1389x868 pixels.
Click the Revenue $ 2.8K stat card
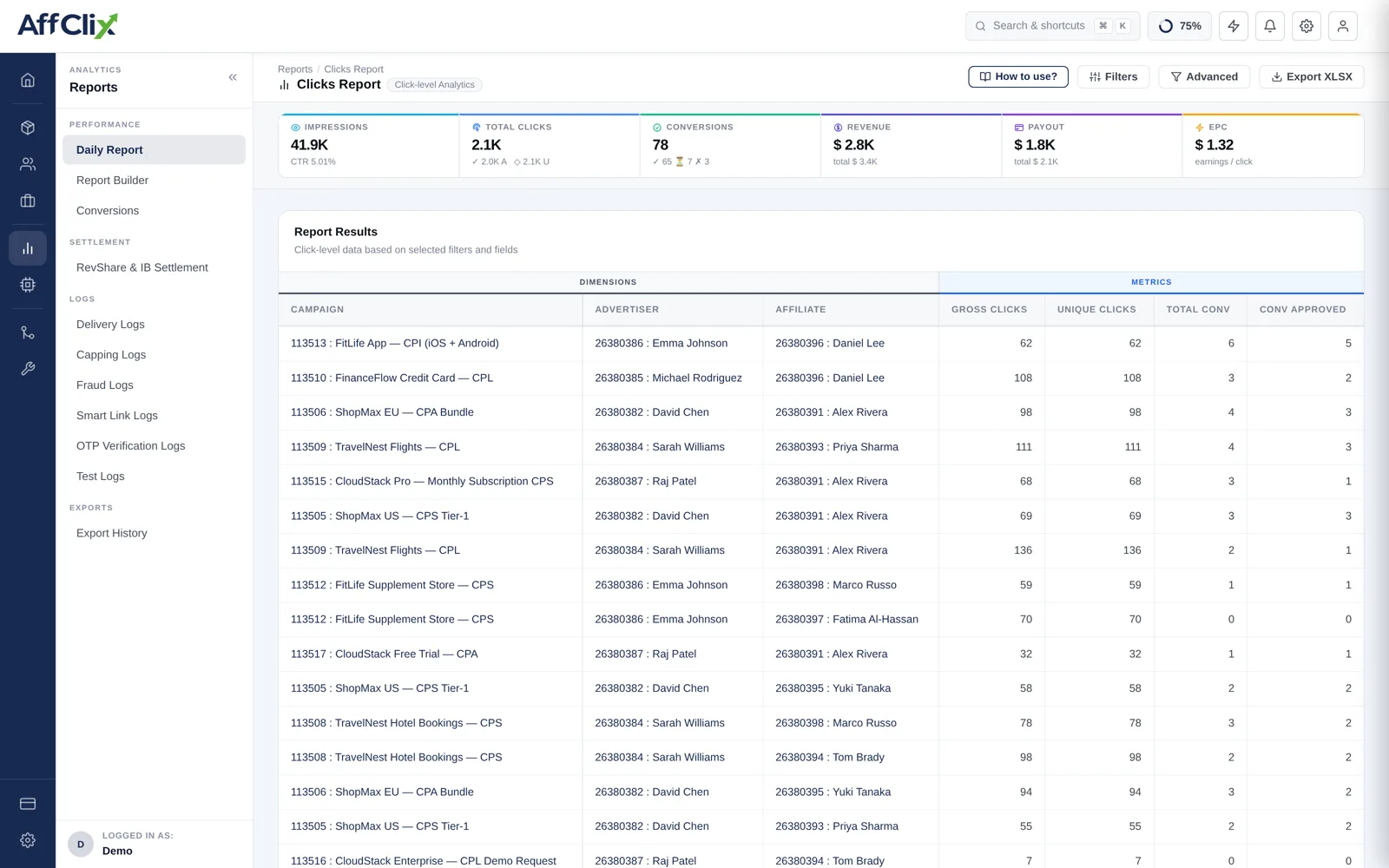point(911,145)
